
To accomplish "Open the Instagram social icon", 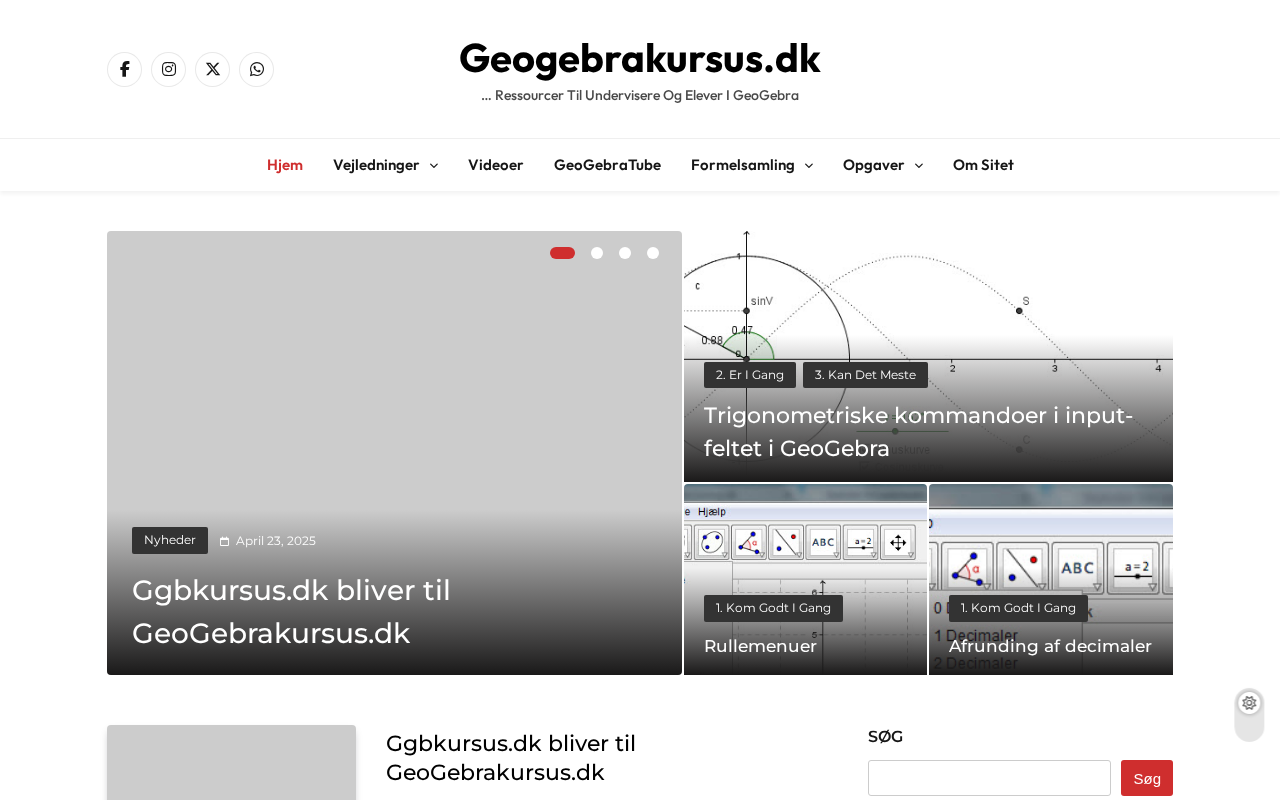I will [x=168, y=69].
